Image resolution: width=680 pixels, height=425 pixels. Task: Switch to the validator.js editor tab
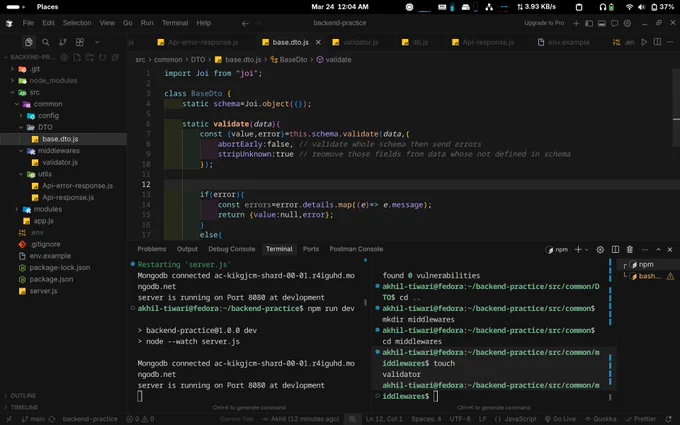pos(356,42)
